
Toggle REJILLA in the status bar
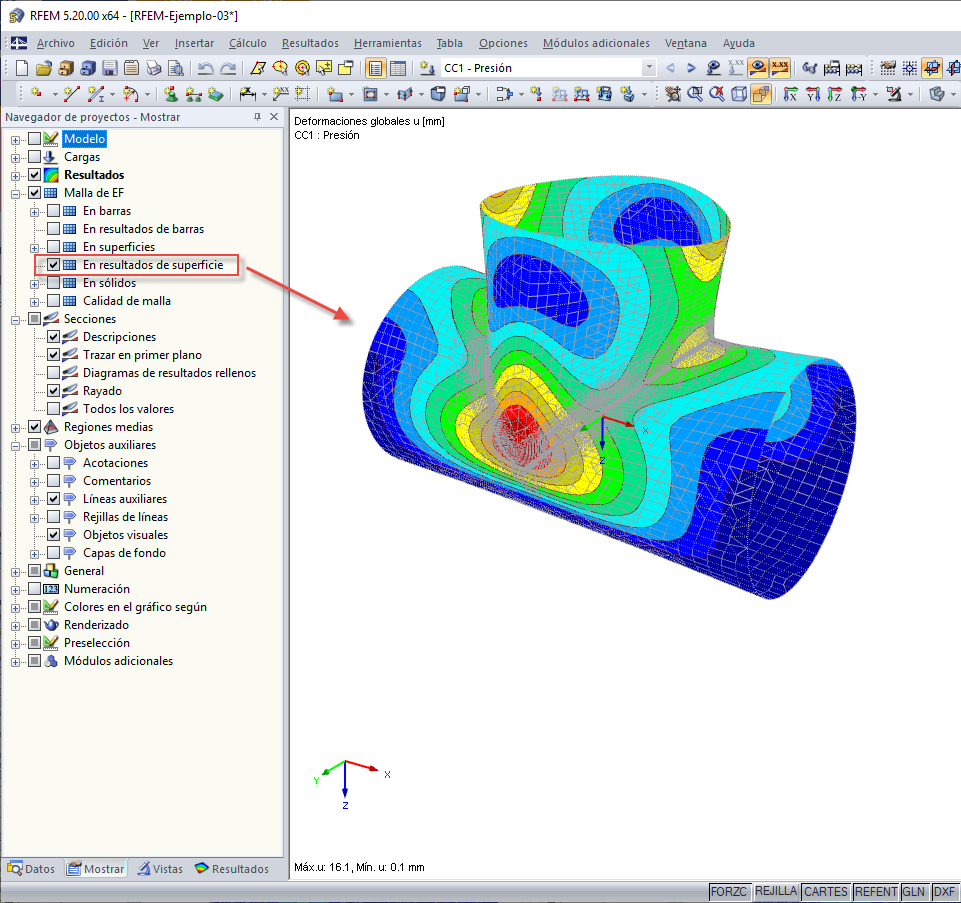coord(776,891)
